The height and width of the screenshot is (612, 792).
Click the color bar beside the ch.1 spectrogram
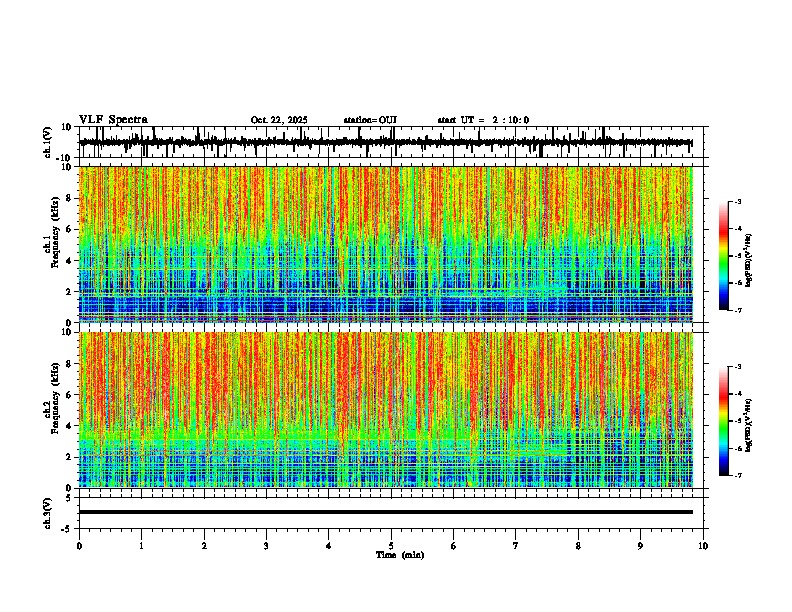point(724,256)
